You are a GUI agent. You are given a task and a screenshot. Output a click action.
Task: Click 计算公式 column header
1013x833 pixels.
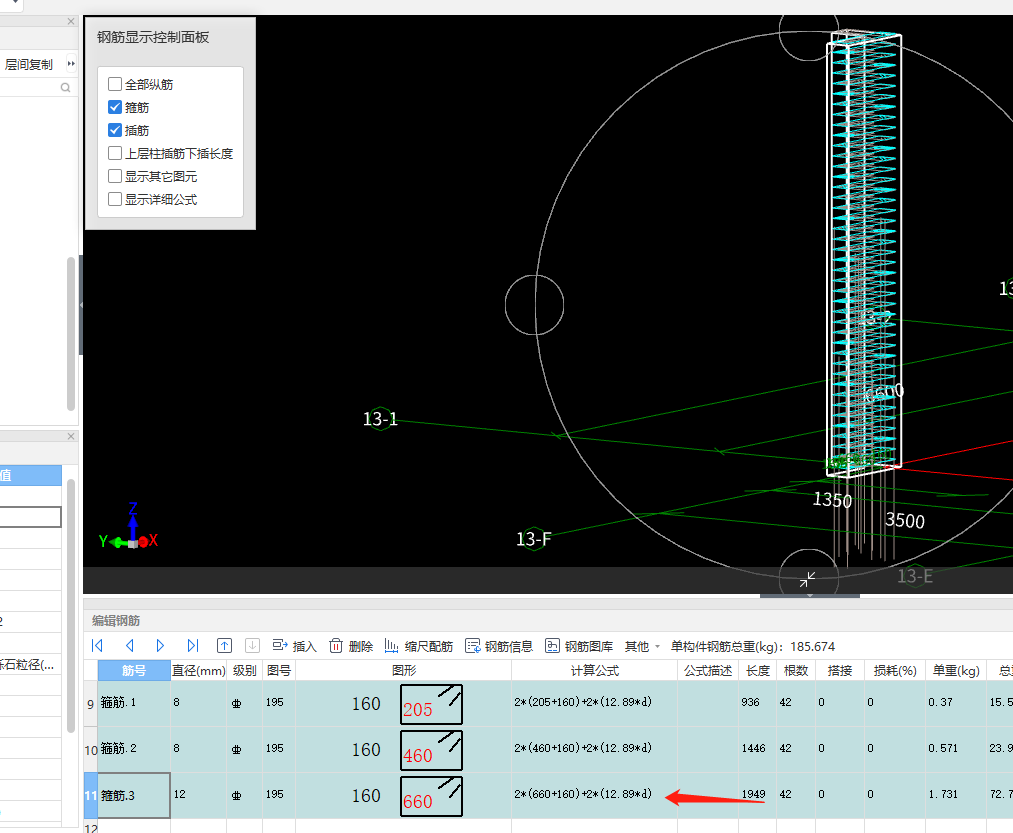pos(594,671)
